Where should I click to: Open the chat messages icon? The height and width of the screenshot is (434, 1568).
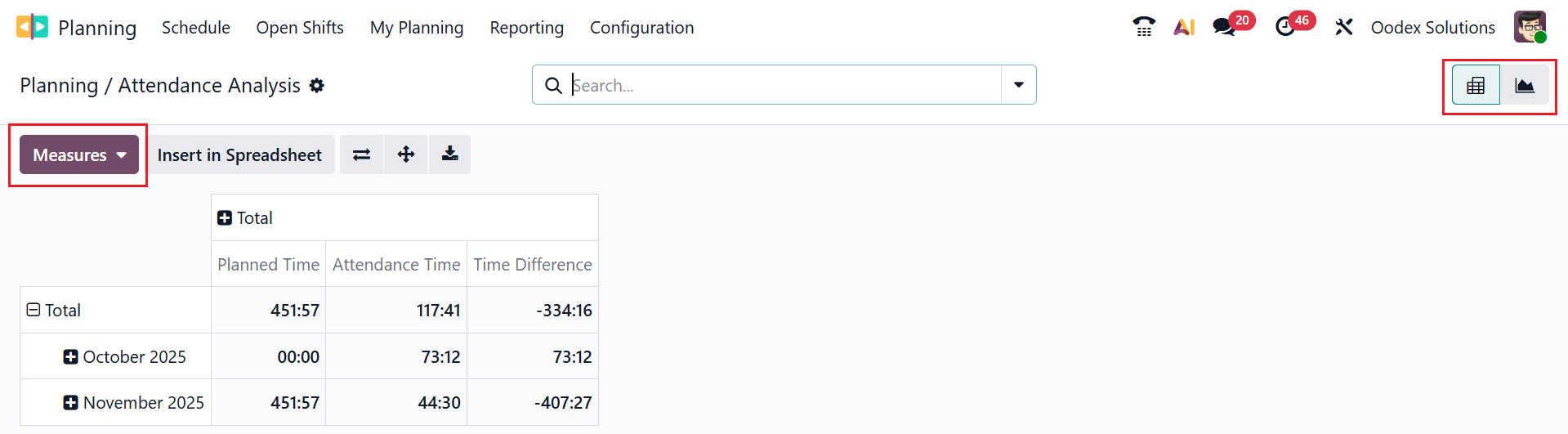click(x=1224, y=27)
